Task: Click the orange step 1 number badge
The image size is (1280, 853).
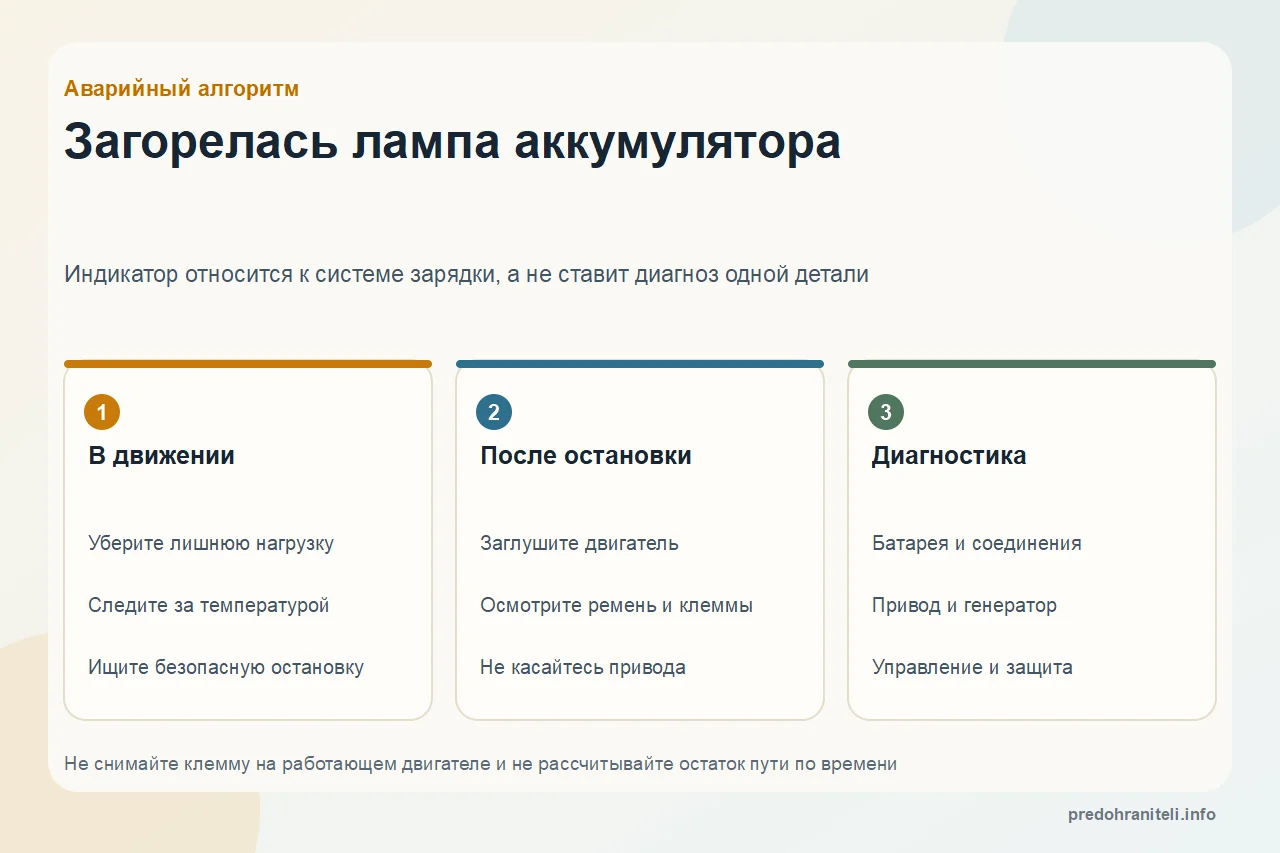Action: click(x=102, y=412)
